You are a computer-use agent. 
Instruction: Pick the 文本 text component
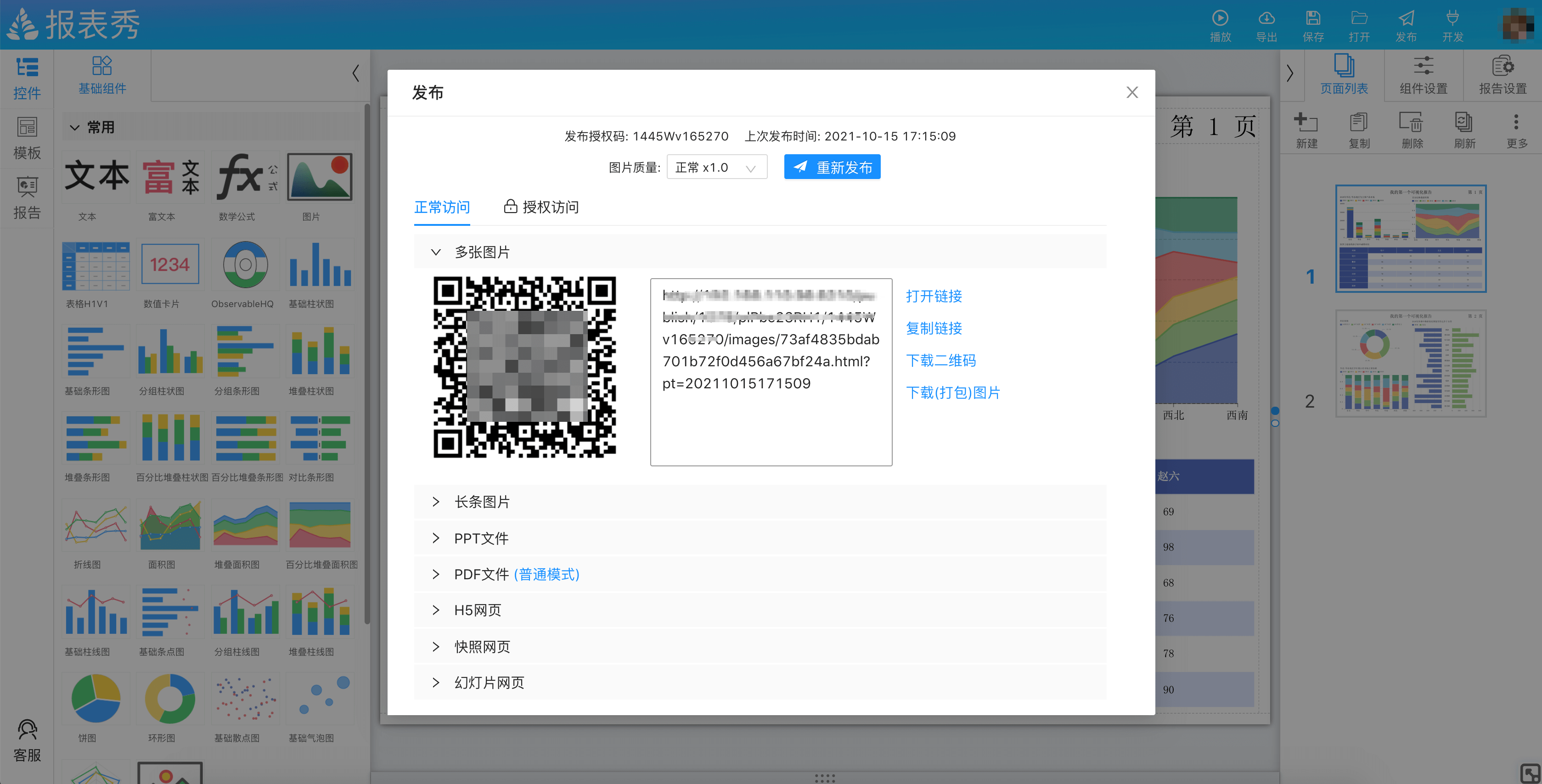pos(96,178)
